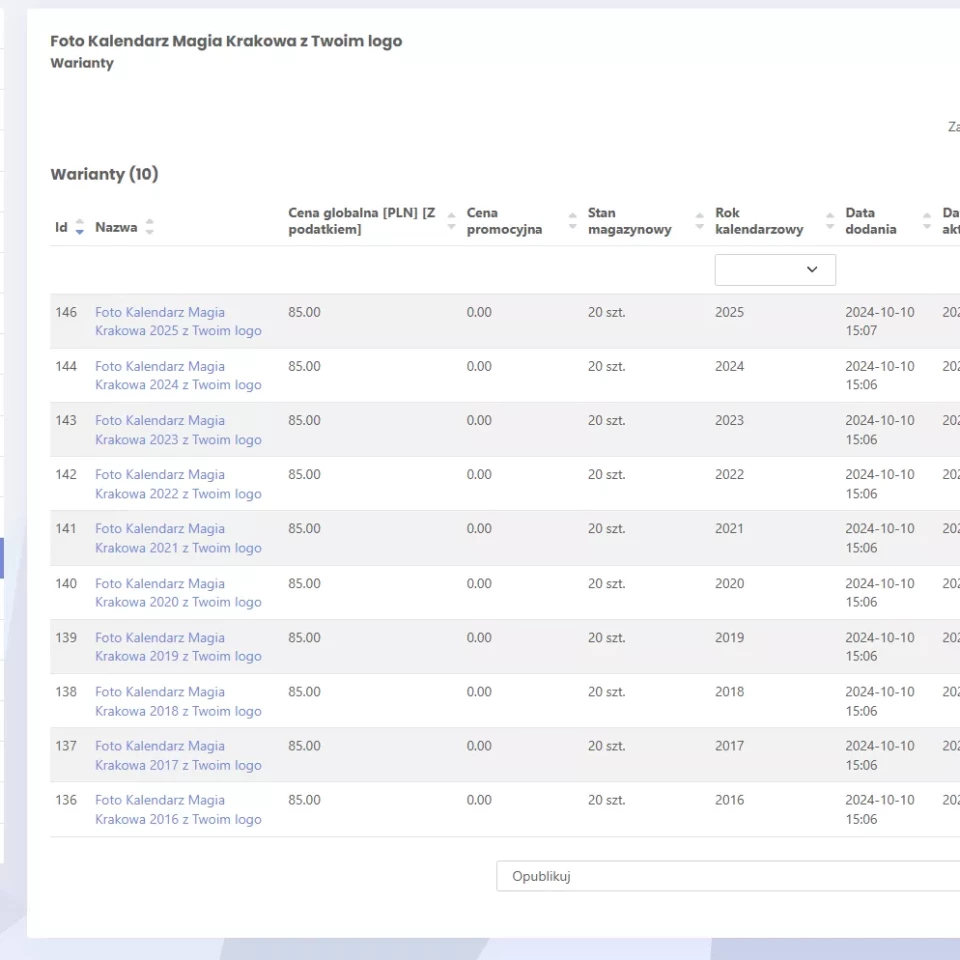The image size is (960, 960).
Task: Open the Krakowa 2022 variant link
Action: click(178, 484)
